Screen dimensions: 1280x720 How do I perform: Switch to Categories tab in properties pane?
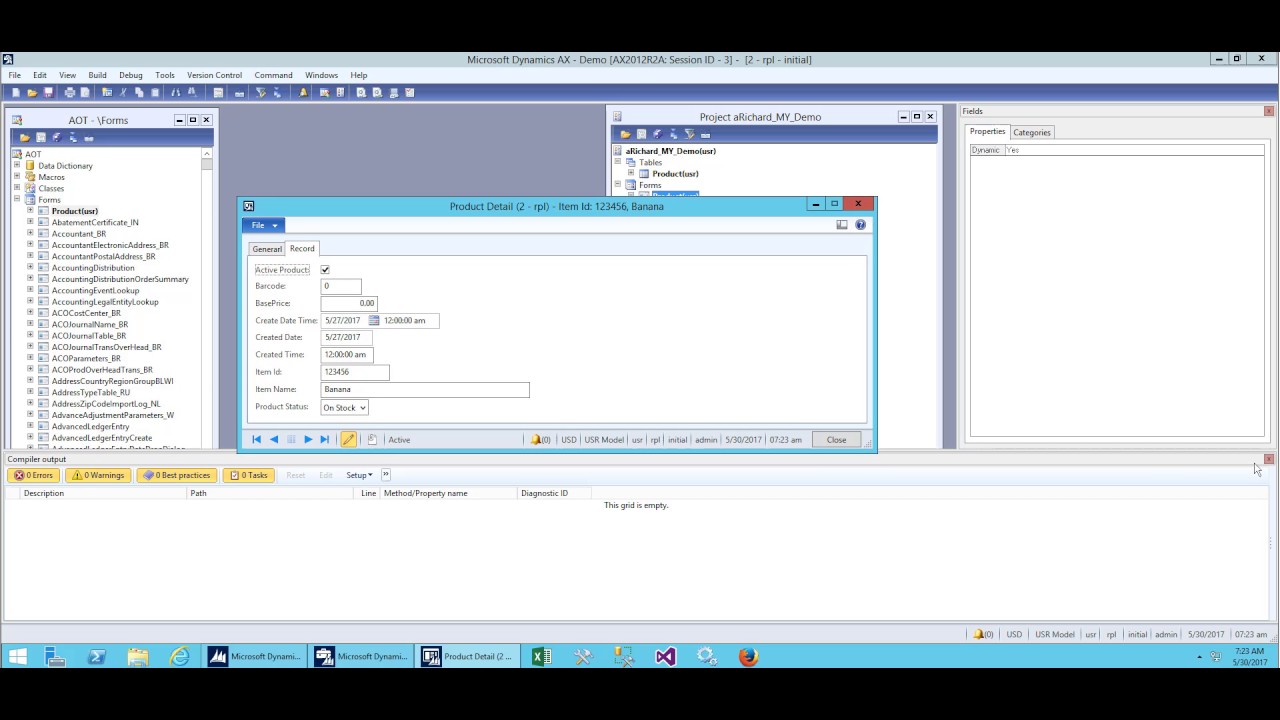pos(1032,132)
